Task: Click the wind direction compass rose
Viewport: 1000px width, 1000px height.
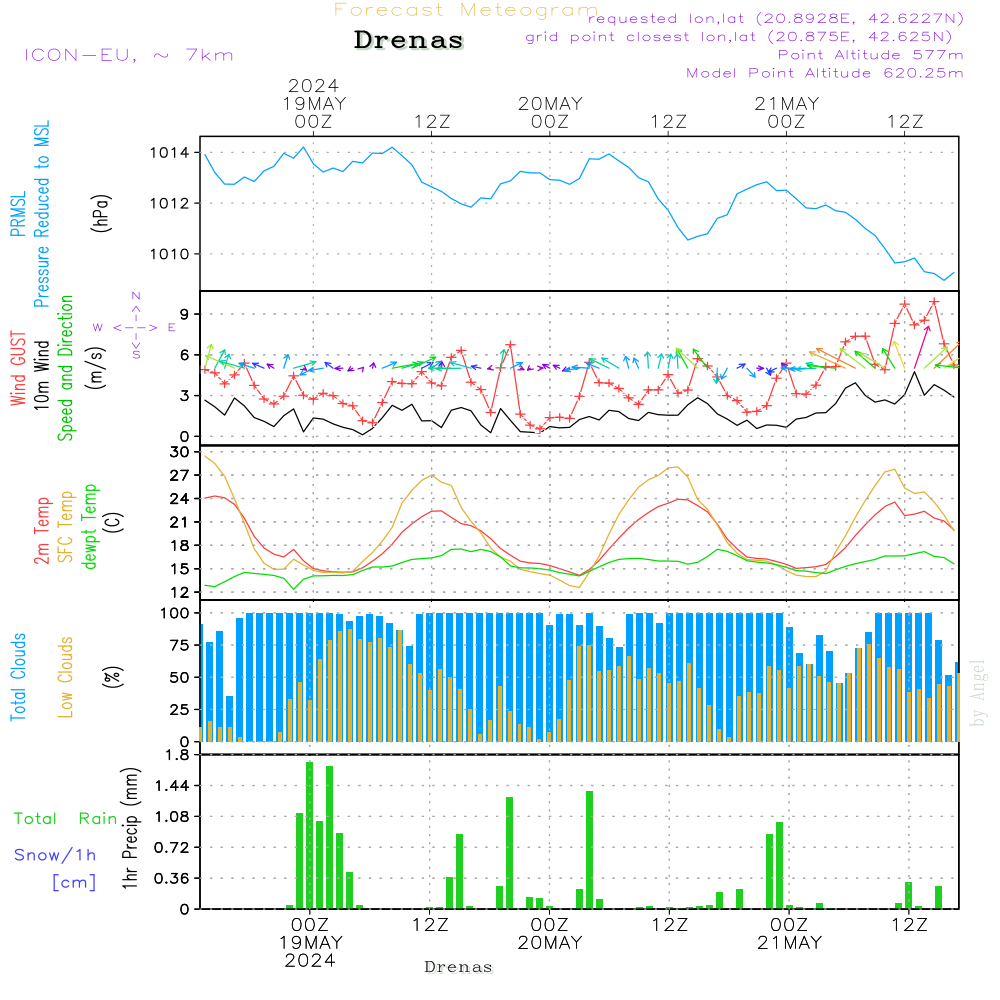Action: click(135, 326)
